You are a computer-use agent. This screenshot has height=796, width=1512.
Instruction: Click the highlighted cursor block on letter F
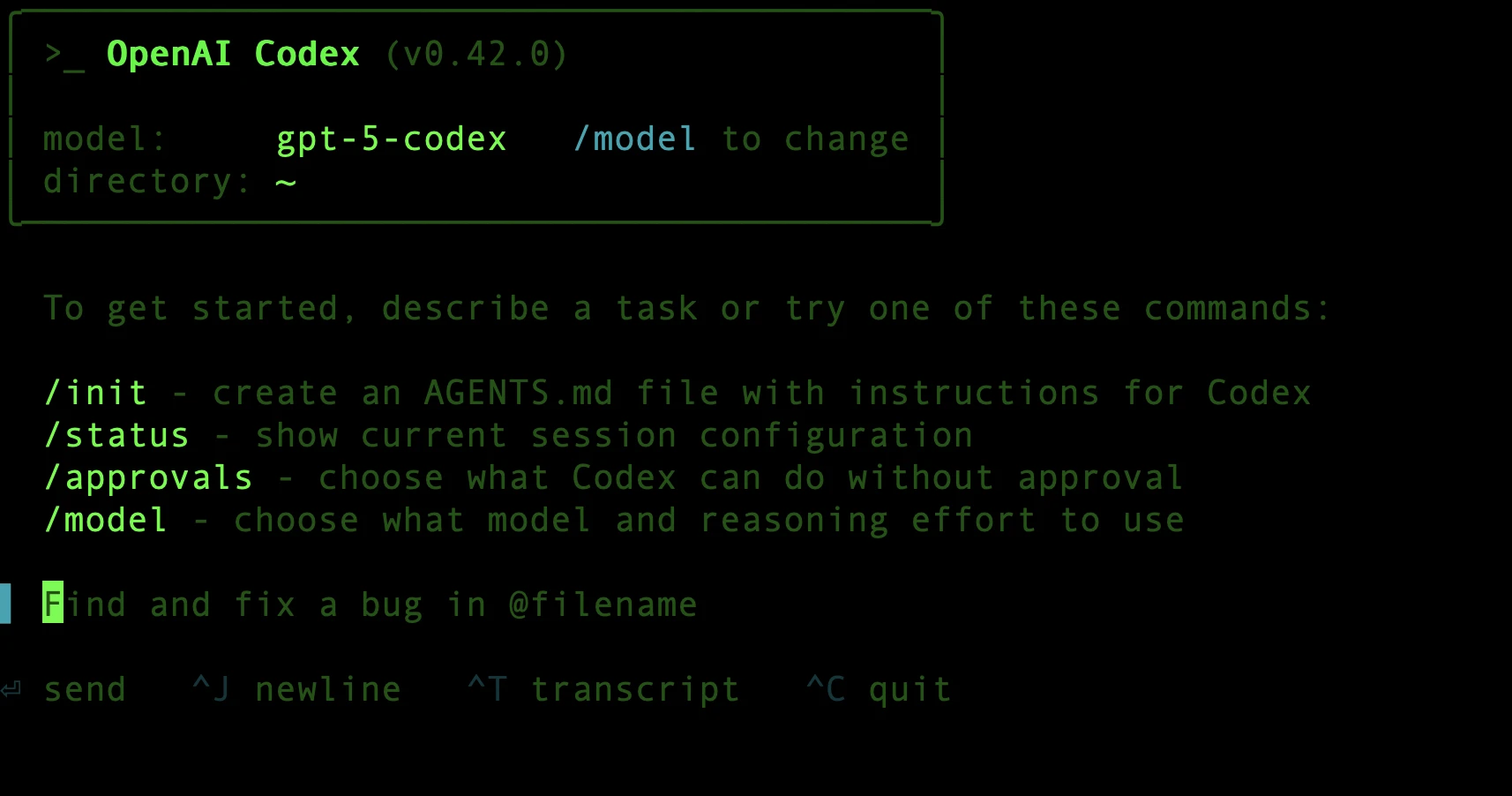click(53, 604)
